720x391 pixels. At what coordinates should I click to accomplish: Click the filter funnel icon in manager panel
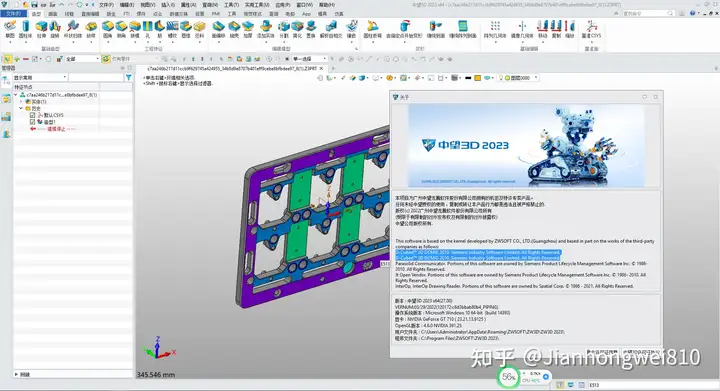click(129, 78)
